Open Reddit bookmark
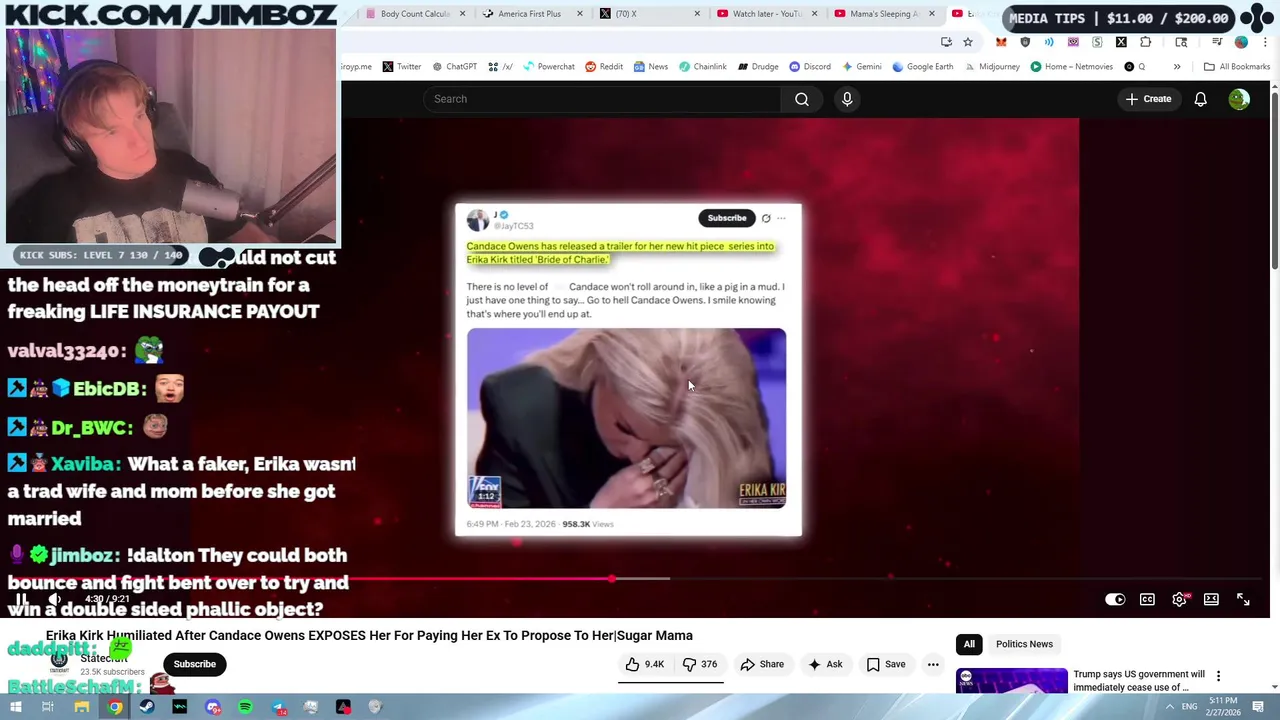Image resolution: width=1280 pixels, height=720 pixels. [x=604, y=67]
